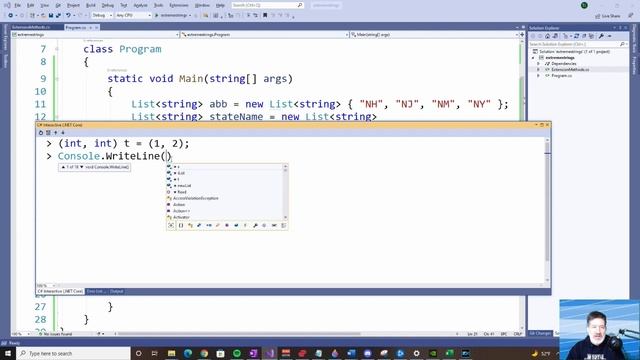
Task: Expand the Program.cs tree node
Action: point(539,76)
